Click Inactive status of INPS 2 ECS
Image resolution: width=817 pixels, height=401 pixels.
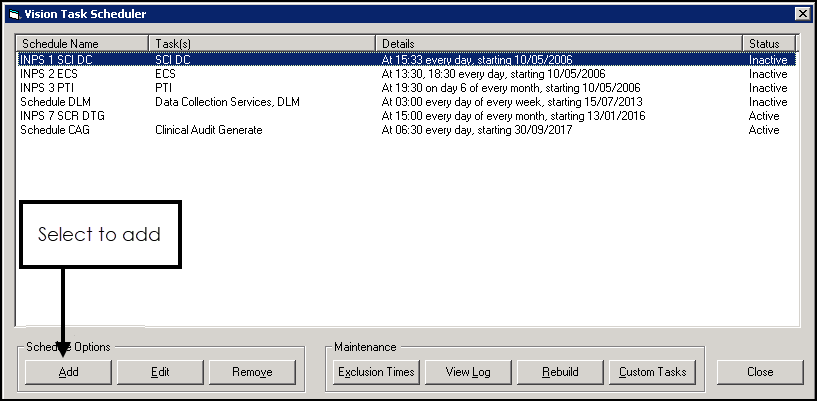click(768, 74)
